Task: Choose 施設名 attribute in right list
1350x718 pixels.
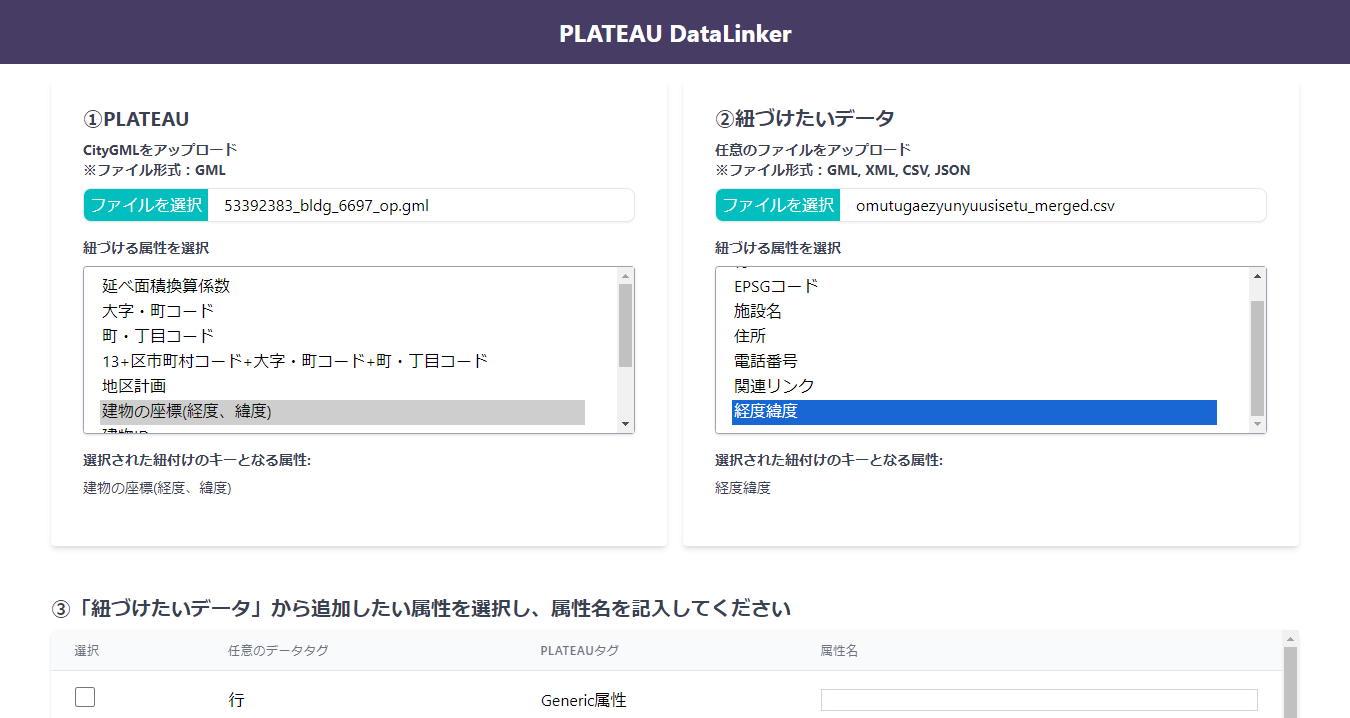Action: coord(758,311)
